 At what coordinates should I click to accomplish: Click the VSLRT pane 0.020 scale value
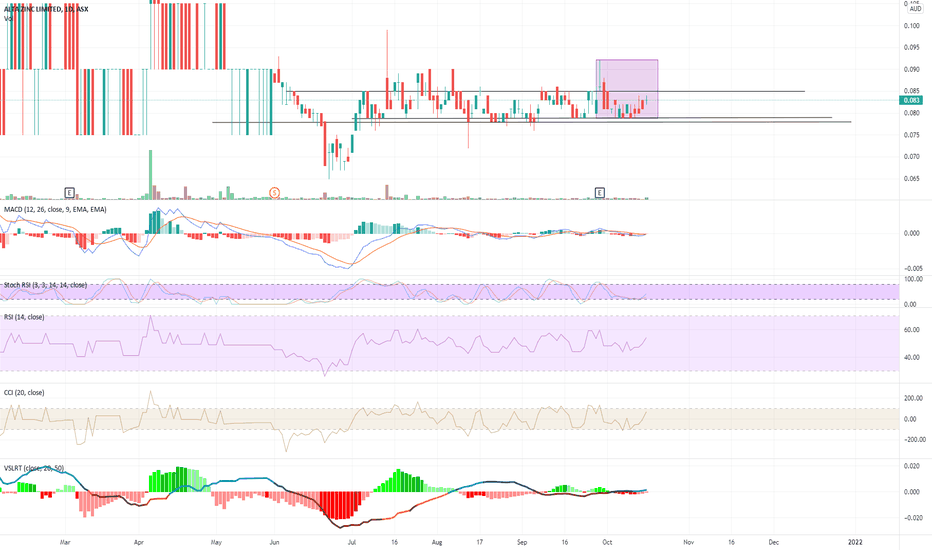[912, 466]
